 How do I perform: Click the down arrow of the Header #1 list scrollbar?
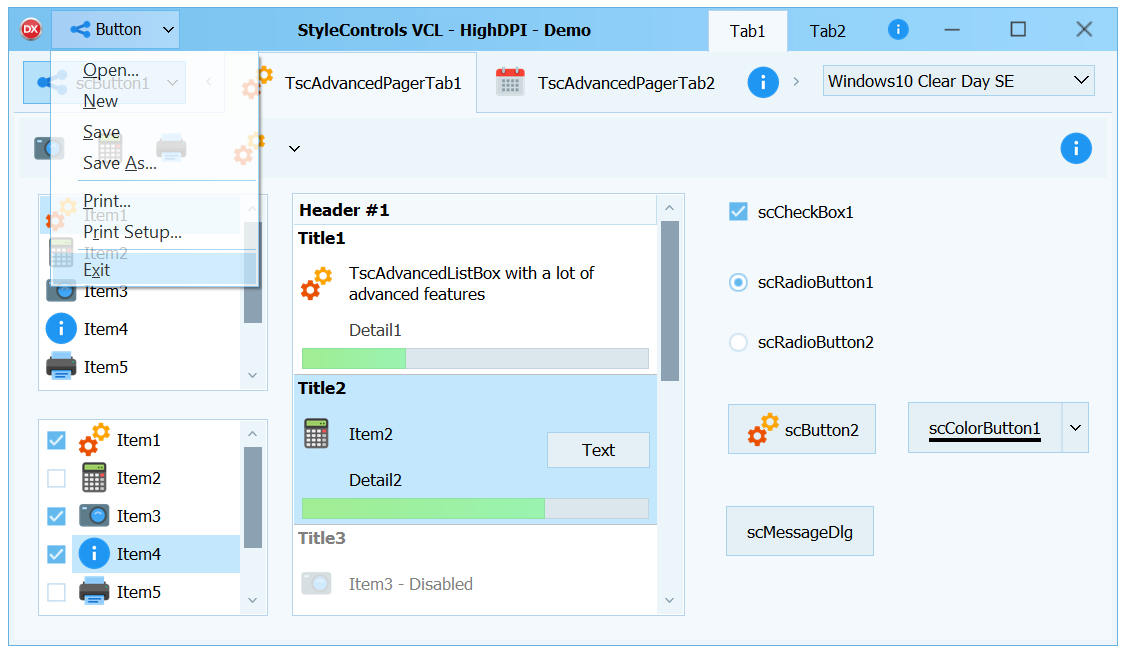point(669,600)
